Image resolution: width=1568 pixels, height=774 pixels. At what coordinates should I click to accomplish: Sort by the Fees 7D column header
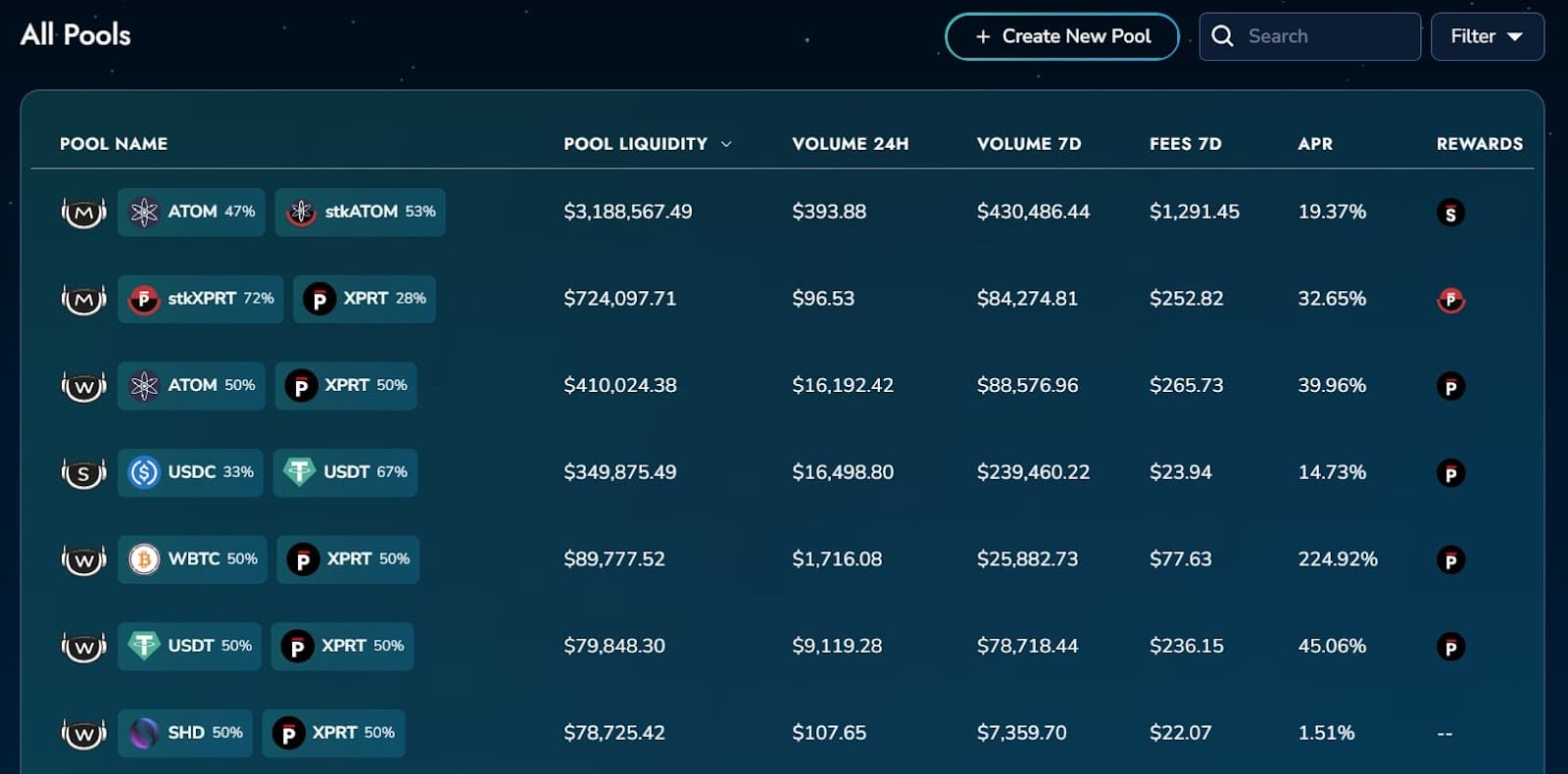tap(1185, 144)
